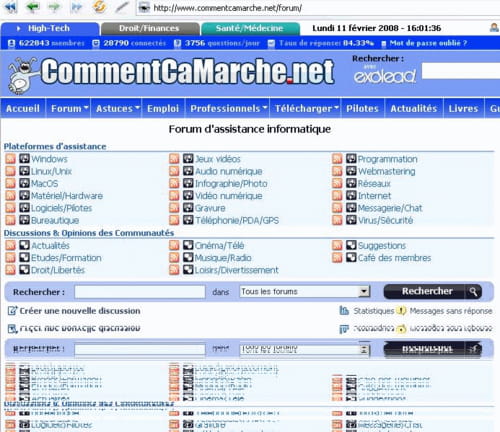Click the green forward arrow icon
The image size is (500, 432).
[x=54, y=7]
